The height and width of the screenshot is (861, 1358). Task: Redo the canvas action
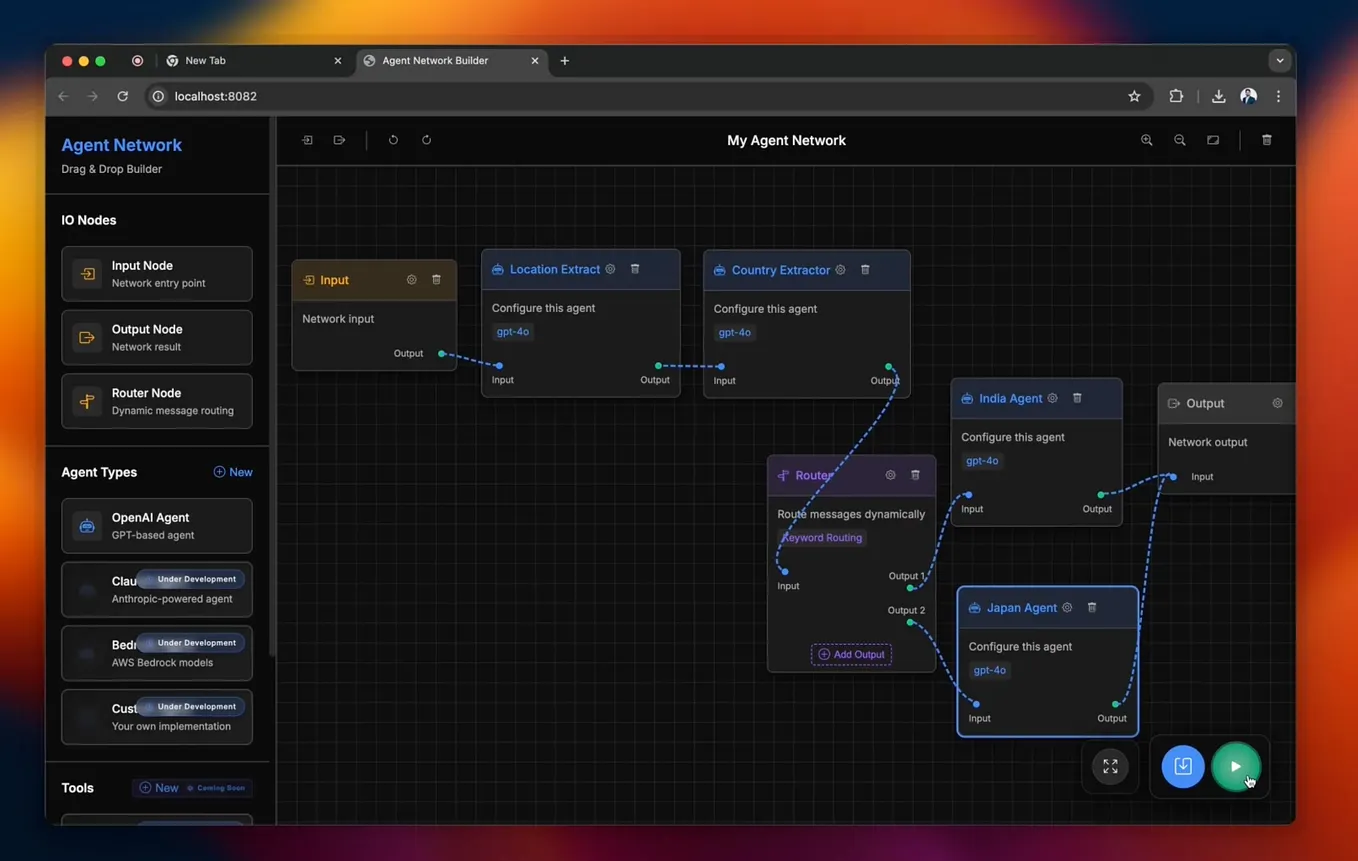pos(426,140)
